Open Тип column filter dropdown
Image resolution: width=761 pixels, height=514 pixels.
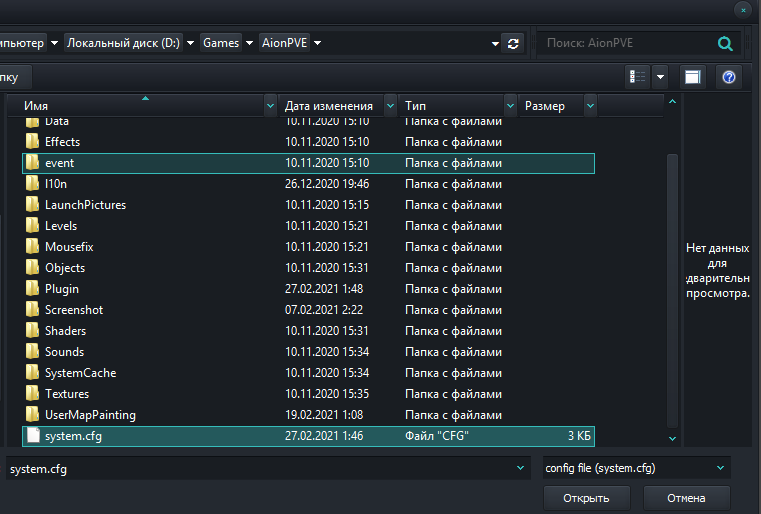[x=510, y=106]
